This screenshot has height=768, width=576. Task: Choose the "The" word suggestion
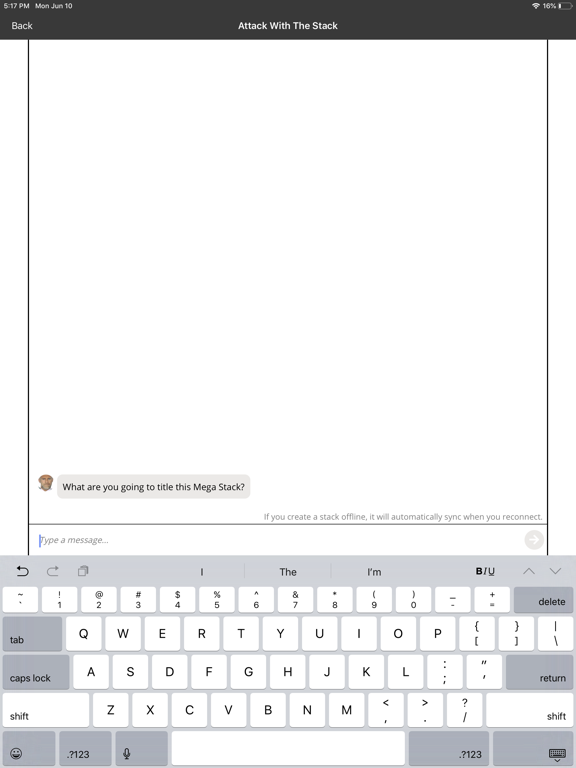click(x=288, y=572)
